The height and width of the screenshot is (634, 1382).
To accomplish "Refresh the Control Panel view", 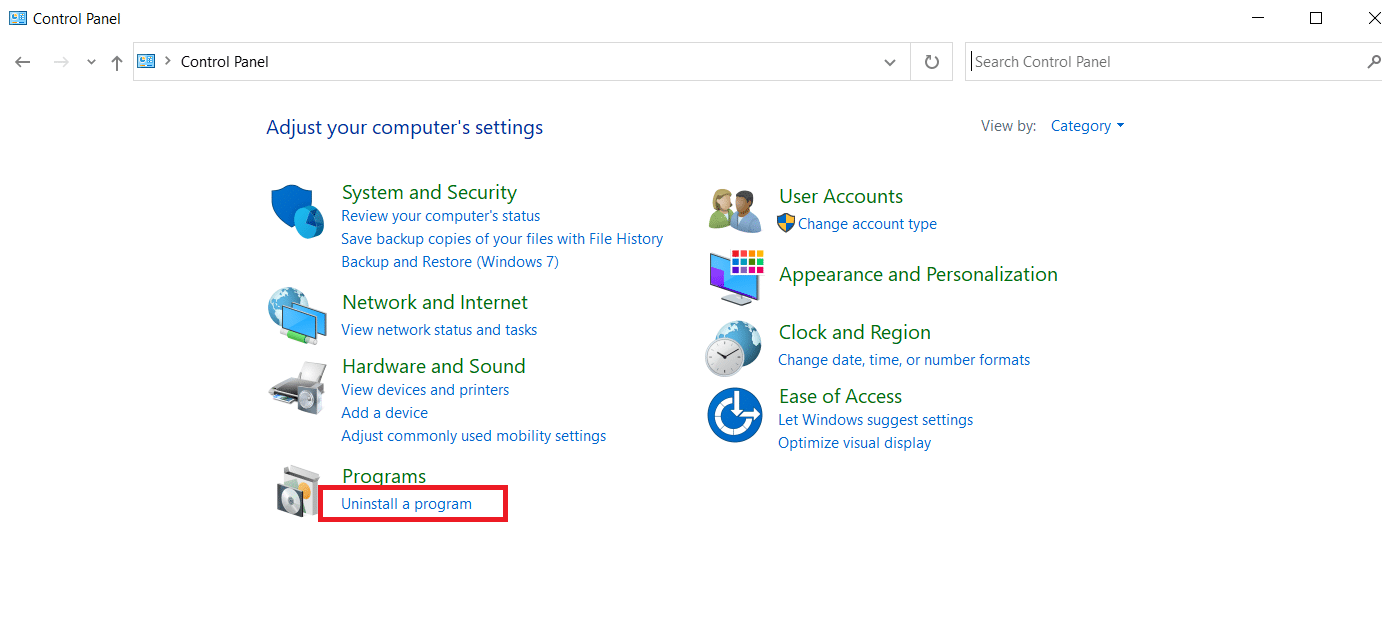I will click(x=932, y=62).
